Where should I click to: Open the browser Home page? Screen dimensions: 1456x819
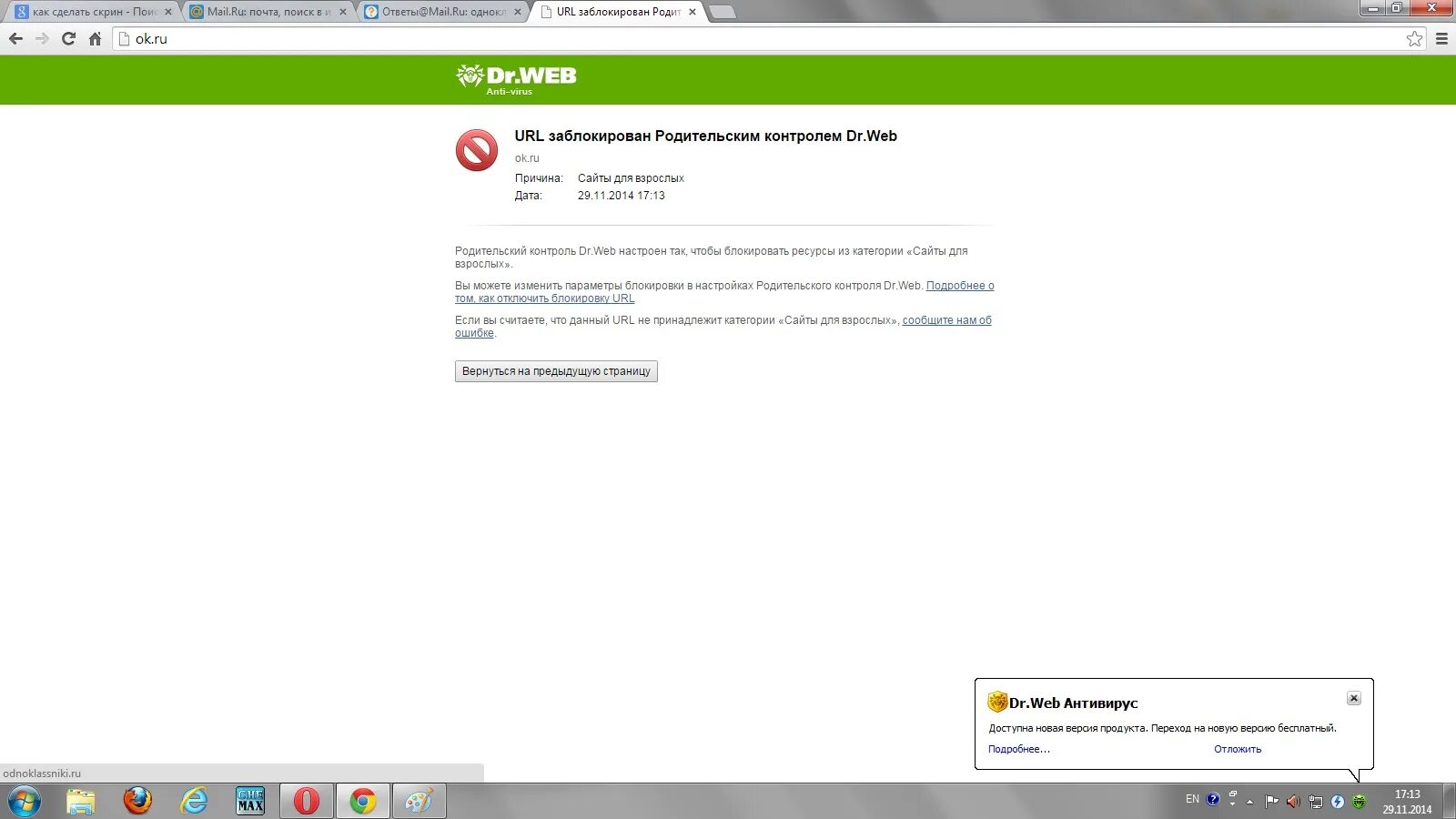click(95, 39)
